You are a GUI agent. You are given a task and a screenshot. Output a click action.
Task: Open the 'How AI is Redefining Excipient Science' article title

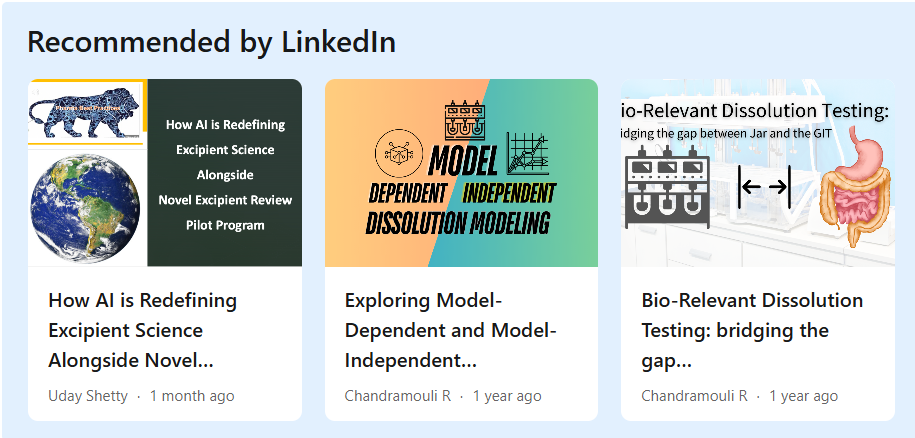click(x=142, y=330)
